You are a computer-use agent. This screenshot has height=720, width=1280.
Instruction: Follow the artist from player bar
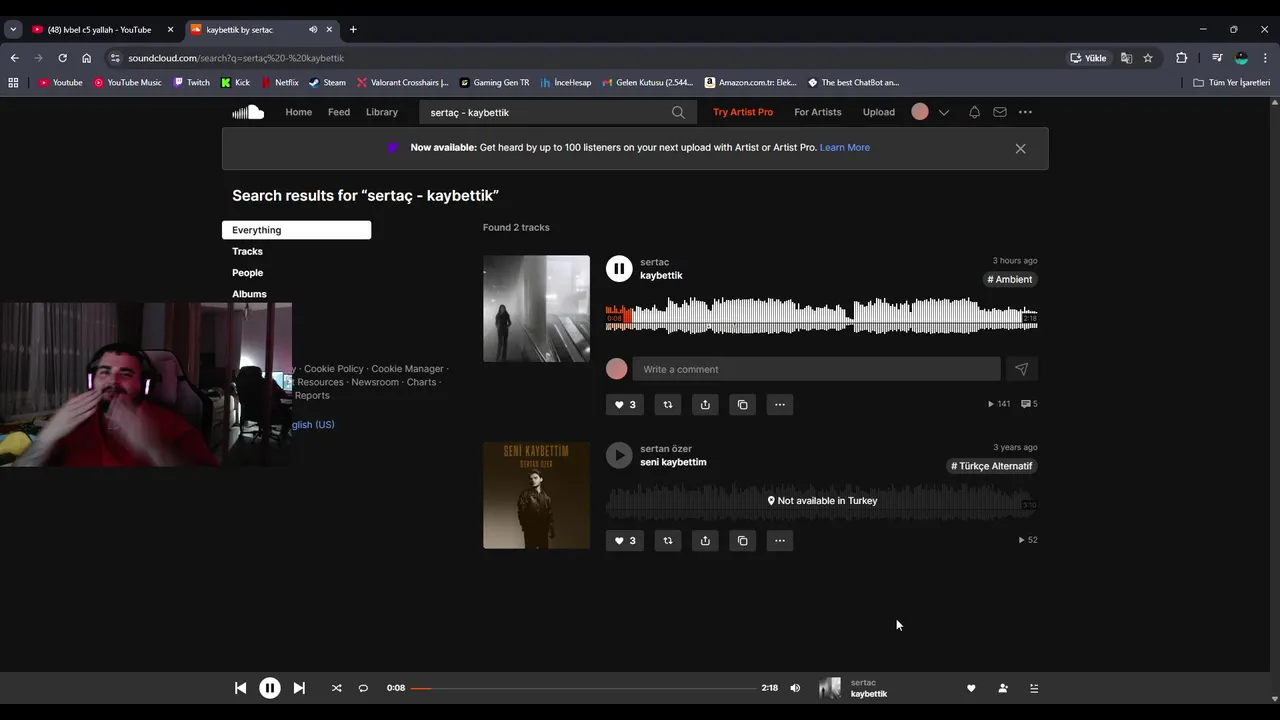[1003, 688]
